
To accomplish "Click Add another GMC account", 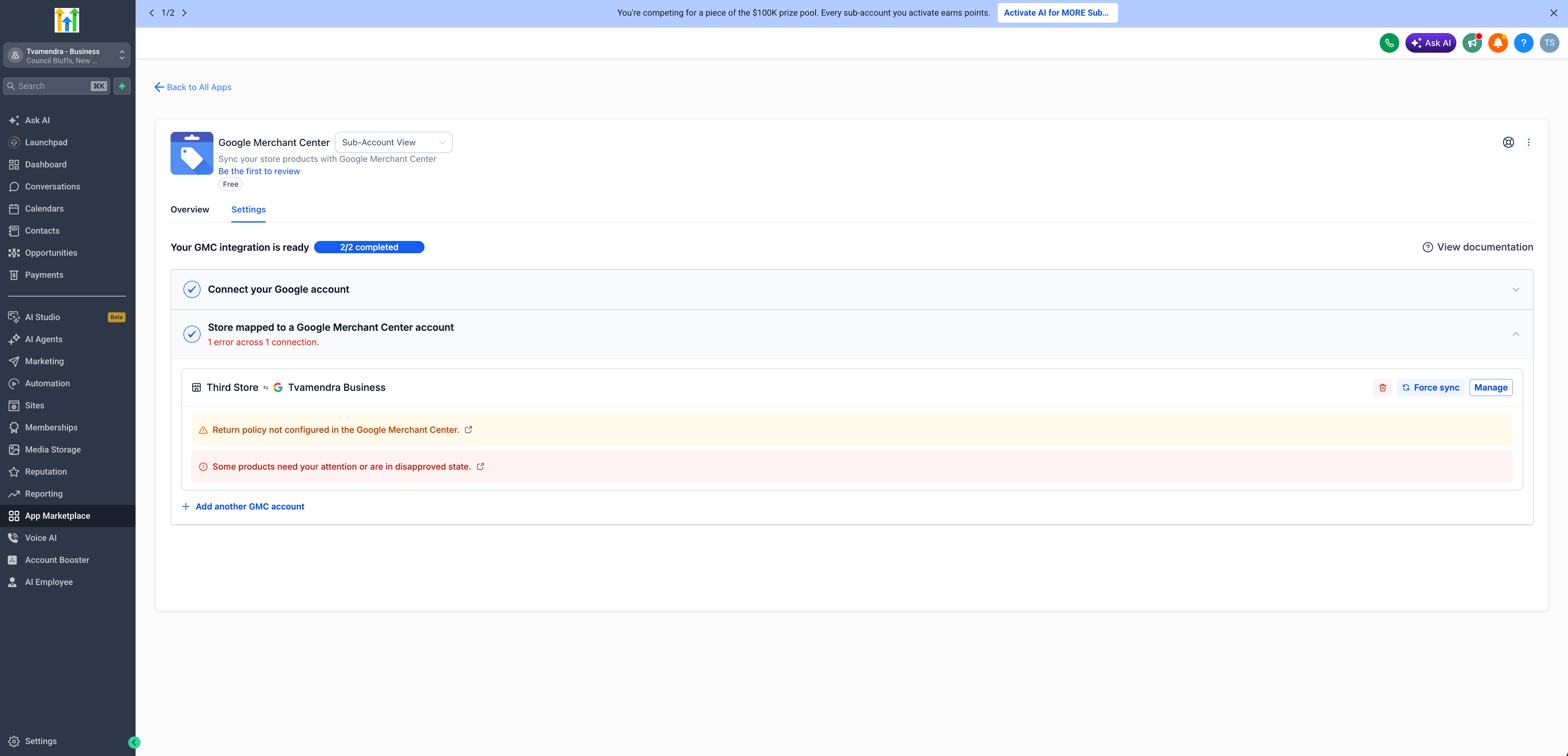I will 243,507.
